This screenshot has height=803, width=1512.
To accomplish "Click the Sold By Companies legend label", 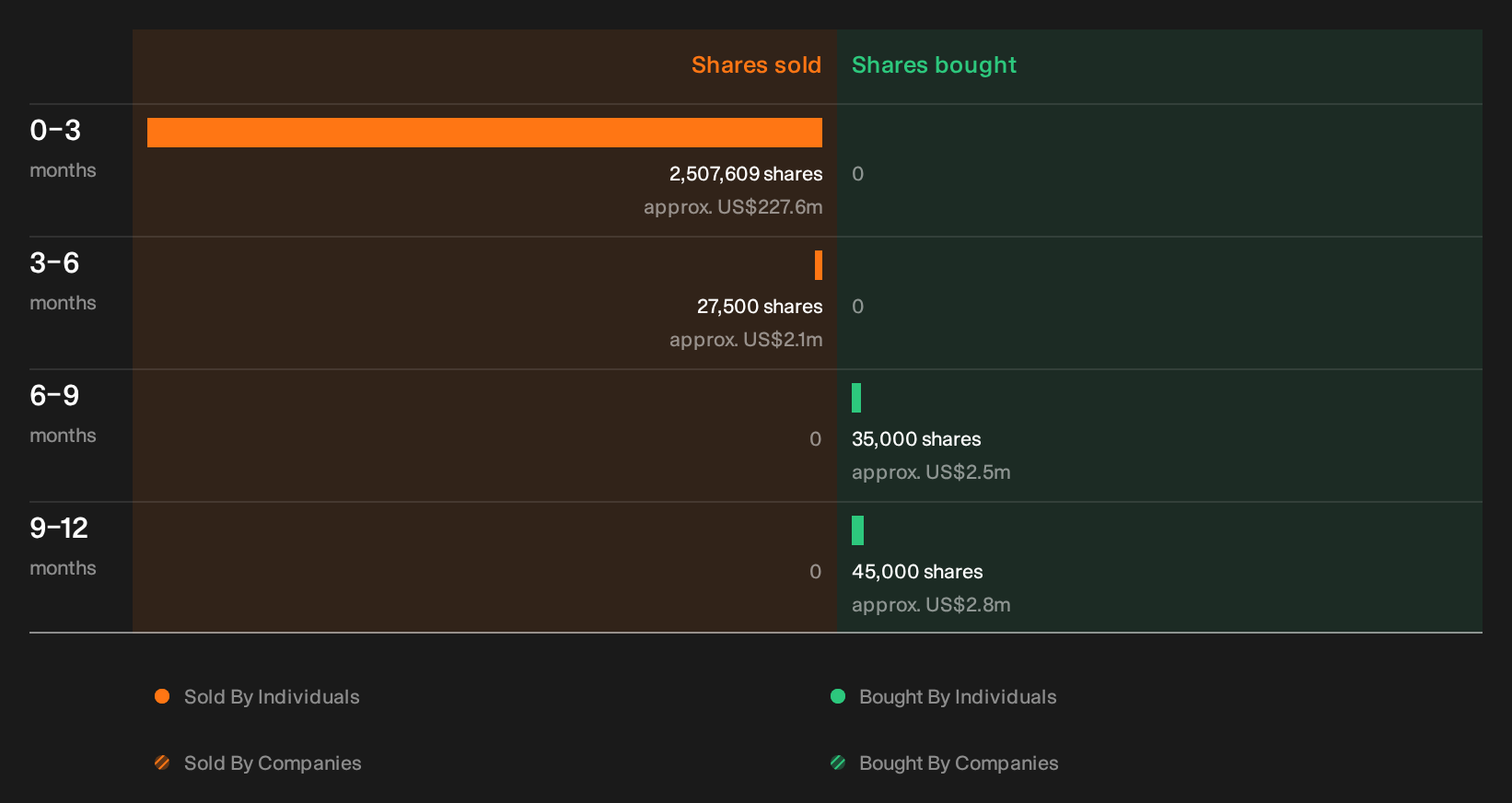I will point(273,763).
